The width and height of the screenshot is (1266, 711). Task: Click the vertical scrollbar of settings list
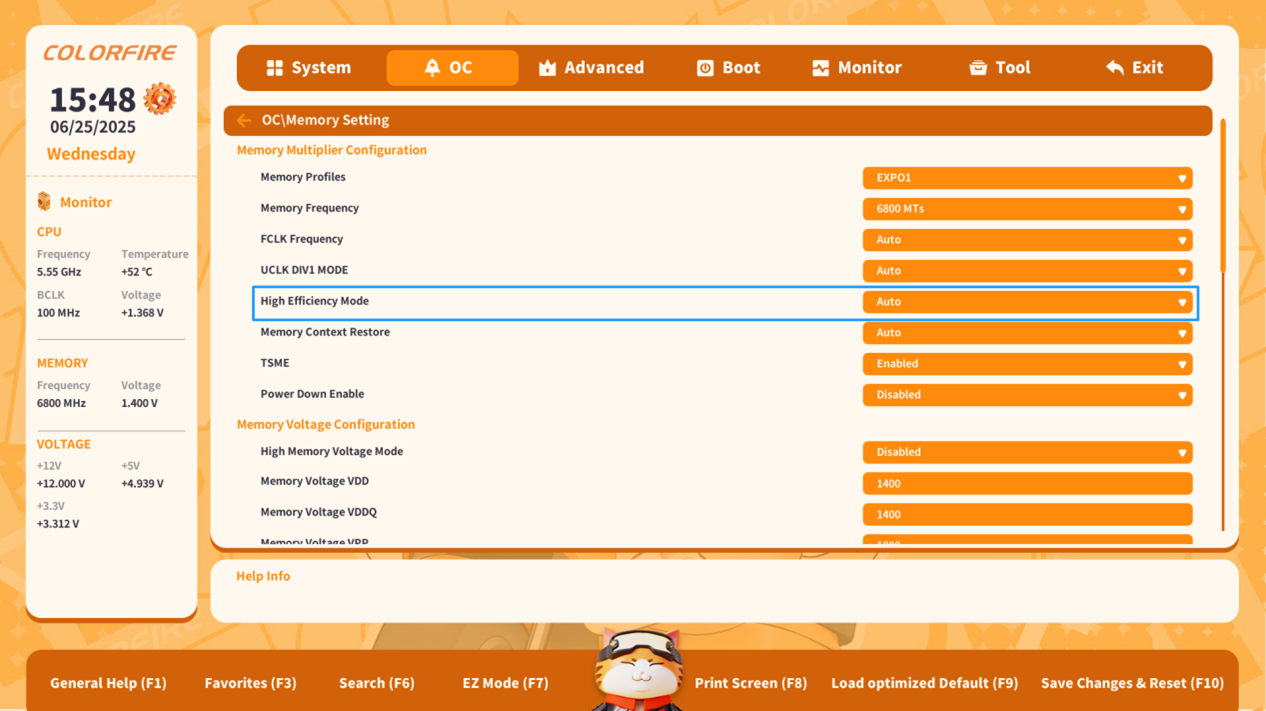[x=1222, y=200]
